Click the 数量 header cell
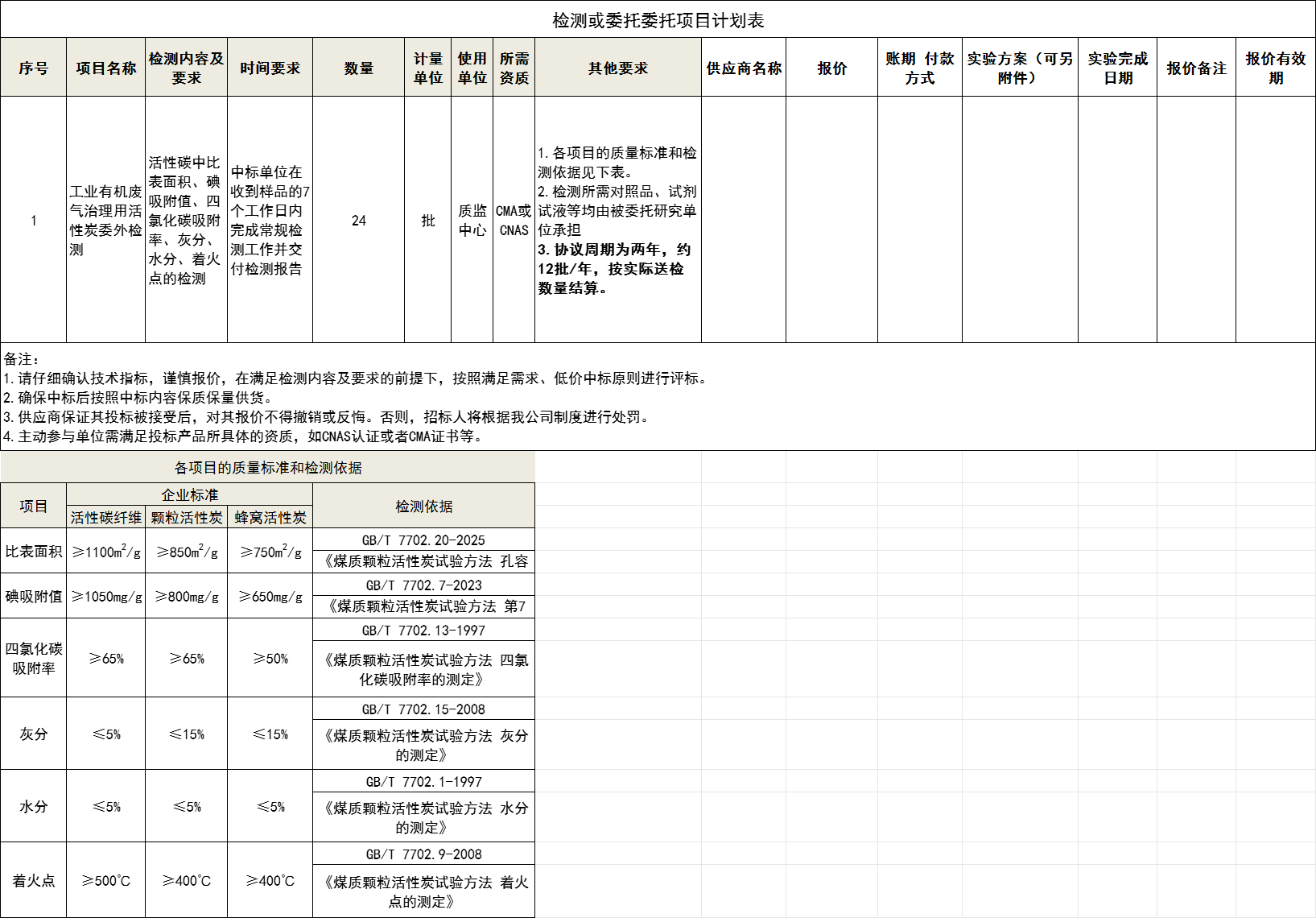This screenshot has height=918, width=1316. (x=357, y=68)
